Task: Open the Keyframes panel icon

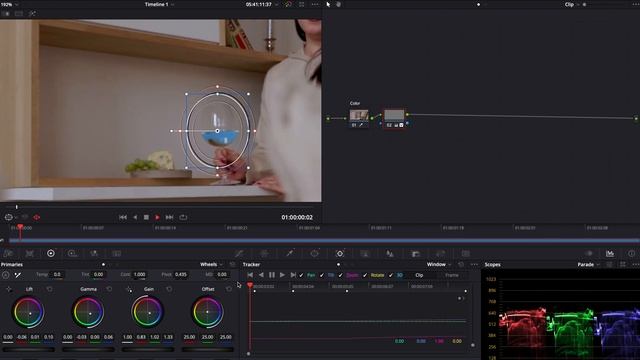Action: (589, 253)
